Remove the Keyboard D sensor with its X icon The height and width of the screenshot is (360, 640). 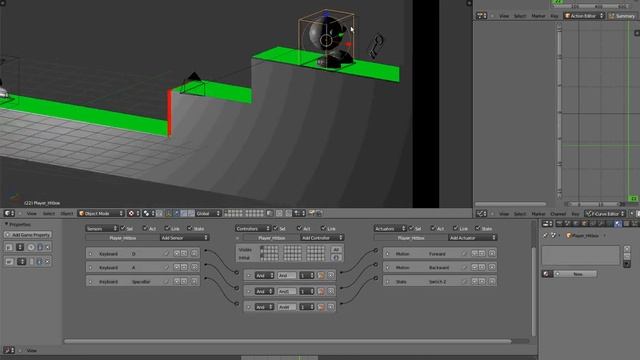[x=194, y=253]
